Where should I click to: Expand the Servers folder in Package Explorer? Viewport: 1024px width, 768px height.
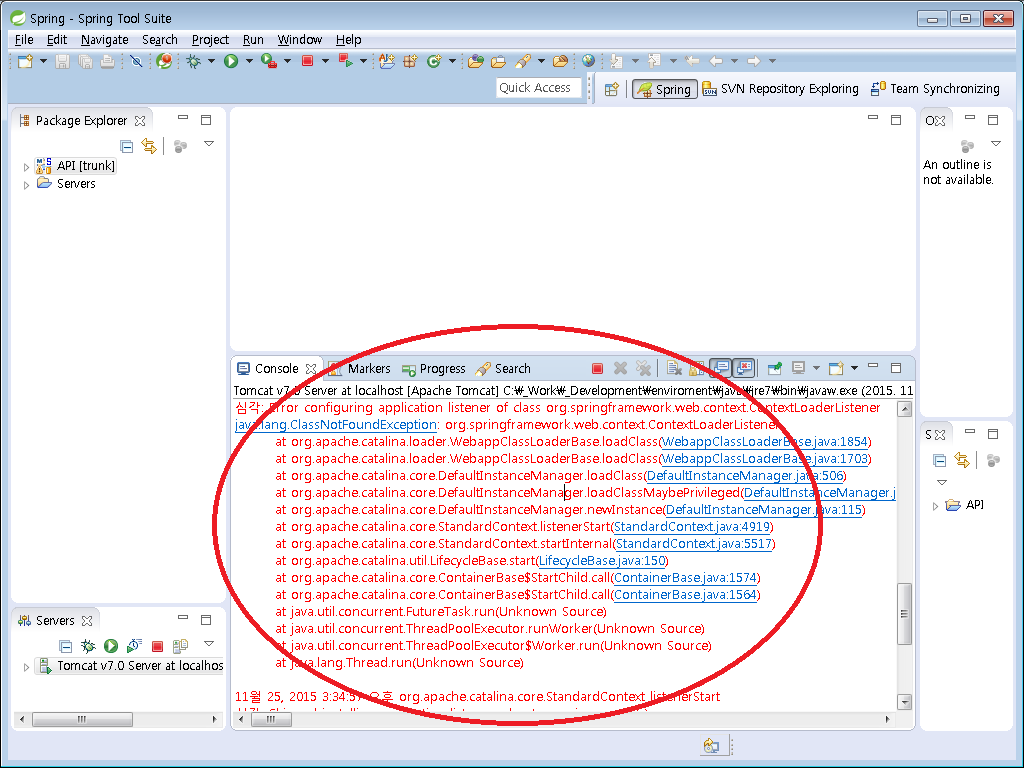26,185
